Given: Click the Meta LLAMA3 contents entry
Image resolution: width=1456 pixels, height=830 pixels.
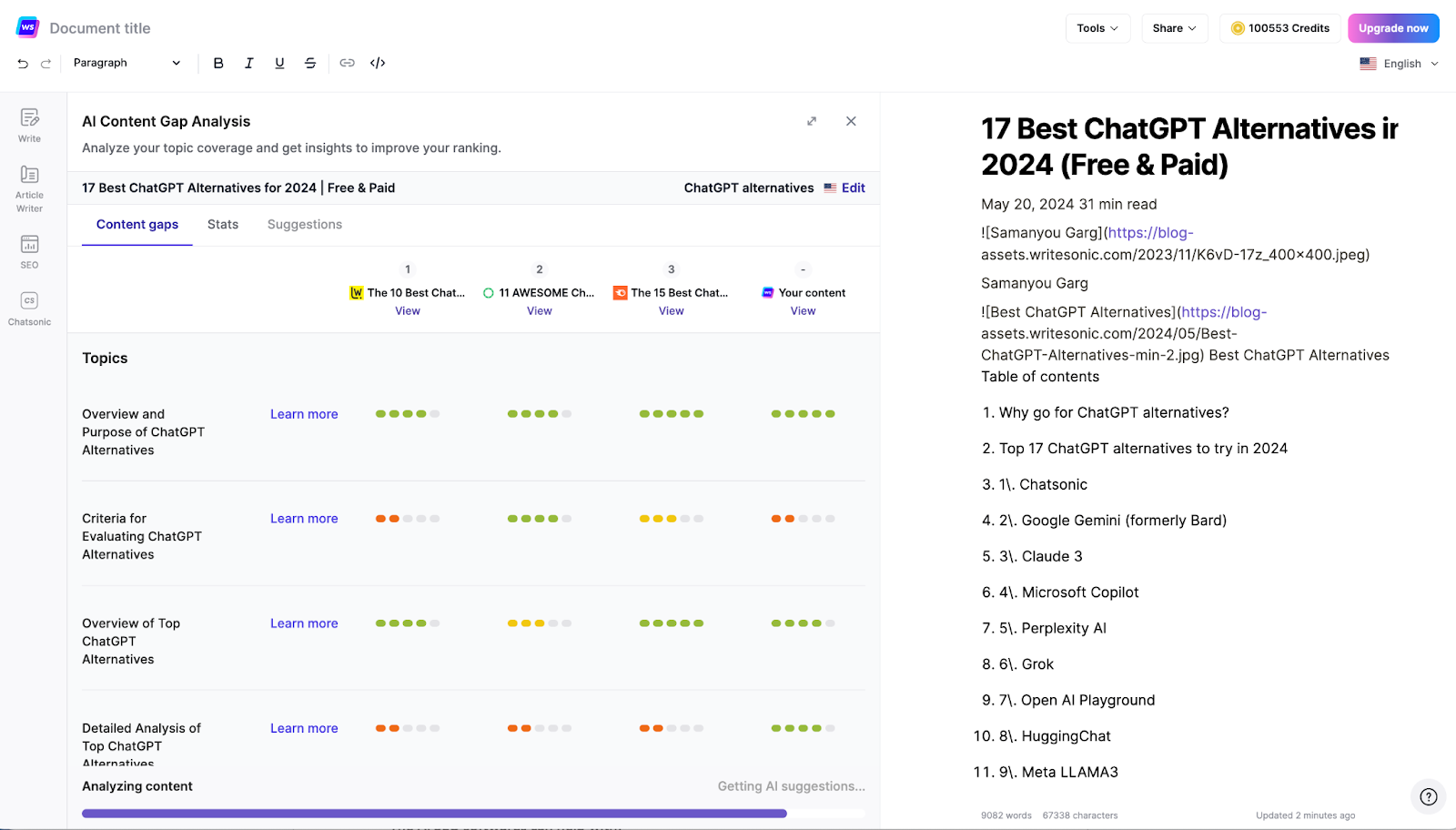Looking at the screenshot, I should (x=1058, y=773).
